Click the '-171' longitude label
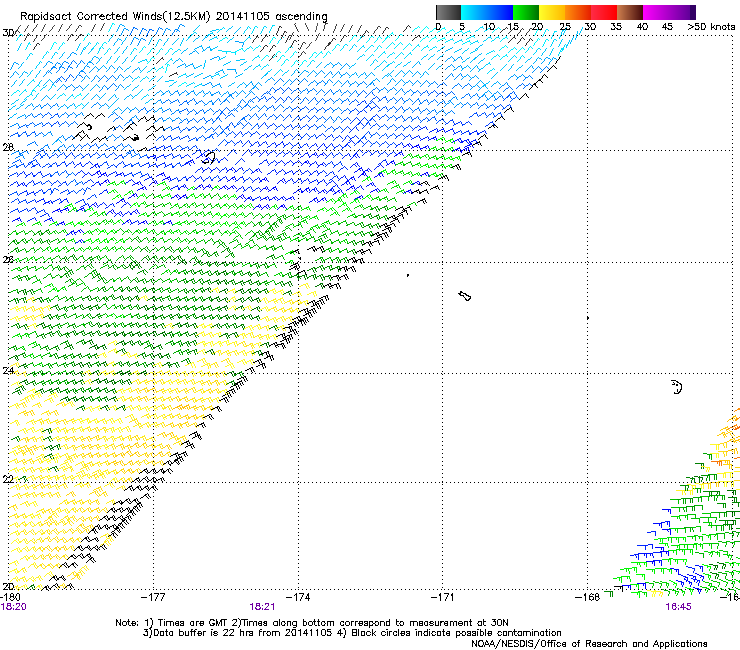This screenshot has height=650, width=740. coord(443,597)
